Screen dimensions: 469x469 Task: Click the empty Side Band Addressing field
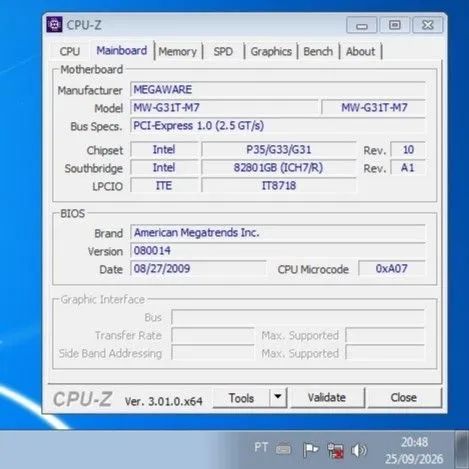click(213, 353)
